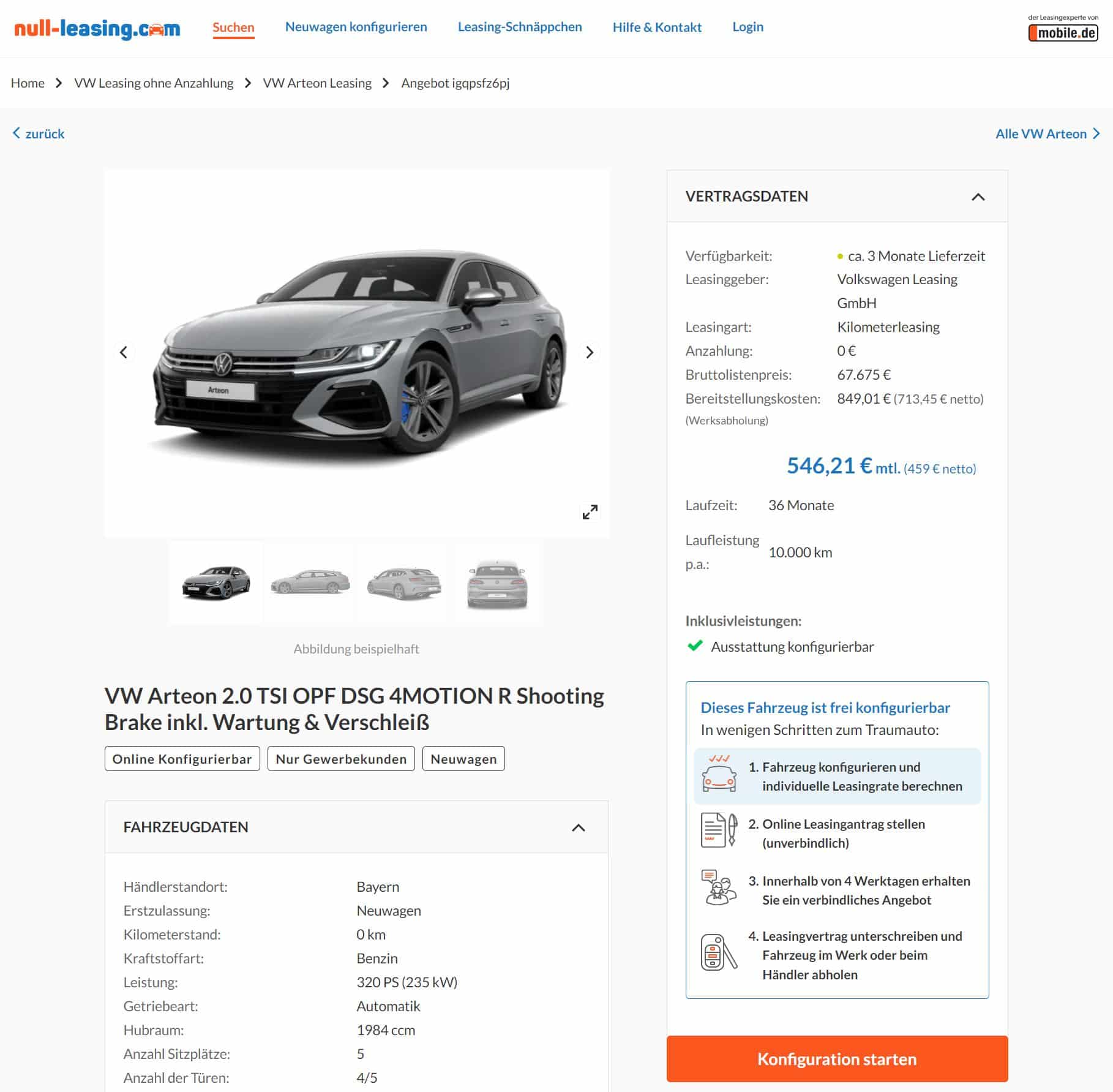
Task: Click VW Arteon Leasing breadcrumb
Action: [317, 83]
